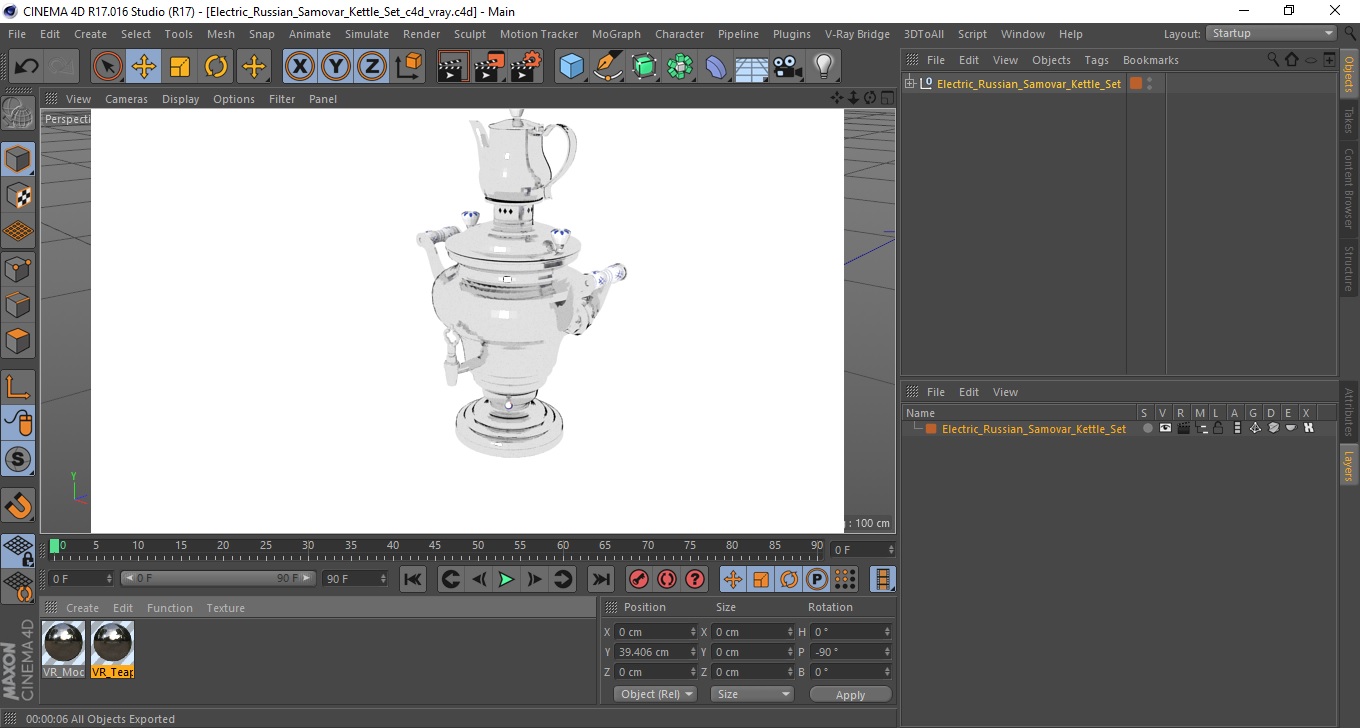
Task: Add a Cube primitive object
Action: coord(572,67)
